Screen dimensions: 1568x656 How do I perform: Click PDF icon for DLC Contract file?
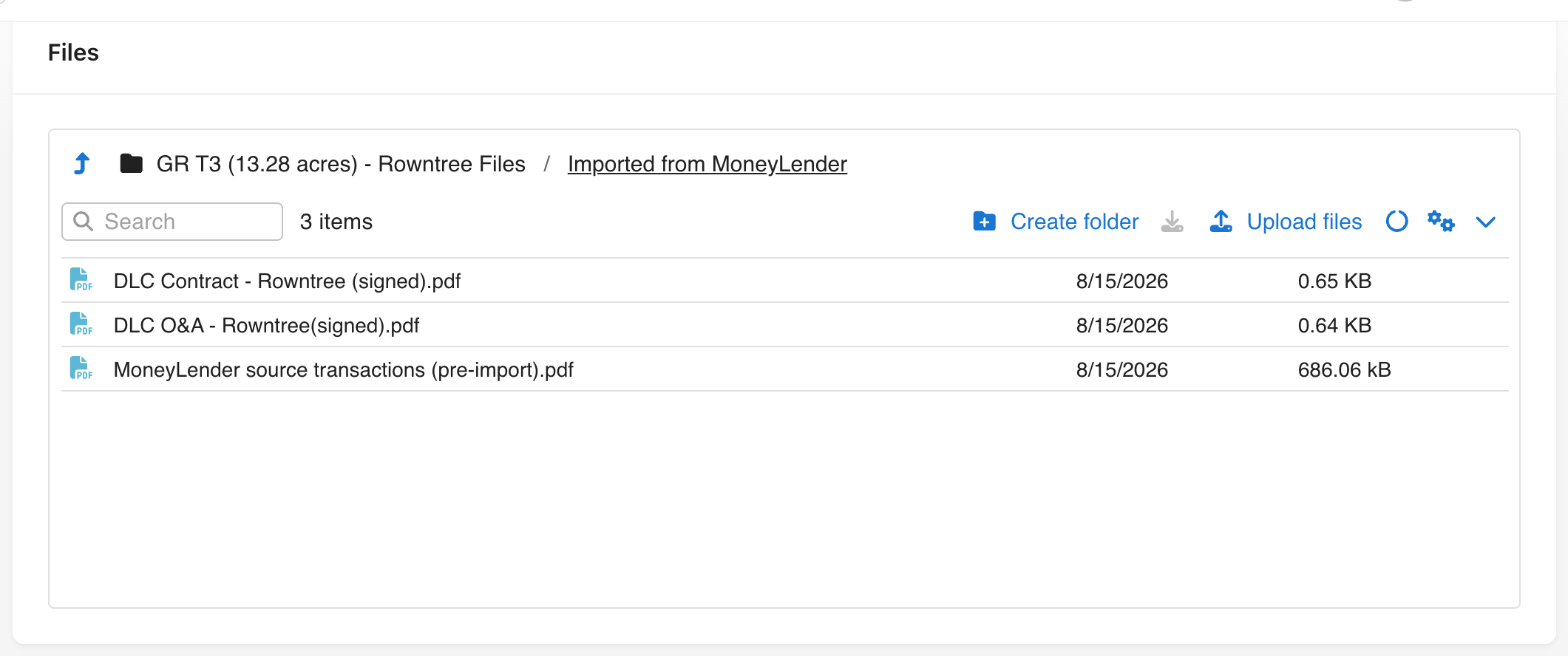81,280
